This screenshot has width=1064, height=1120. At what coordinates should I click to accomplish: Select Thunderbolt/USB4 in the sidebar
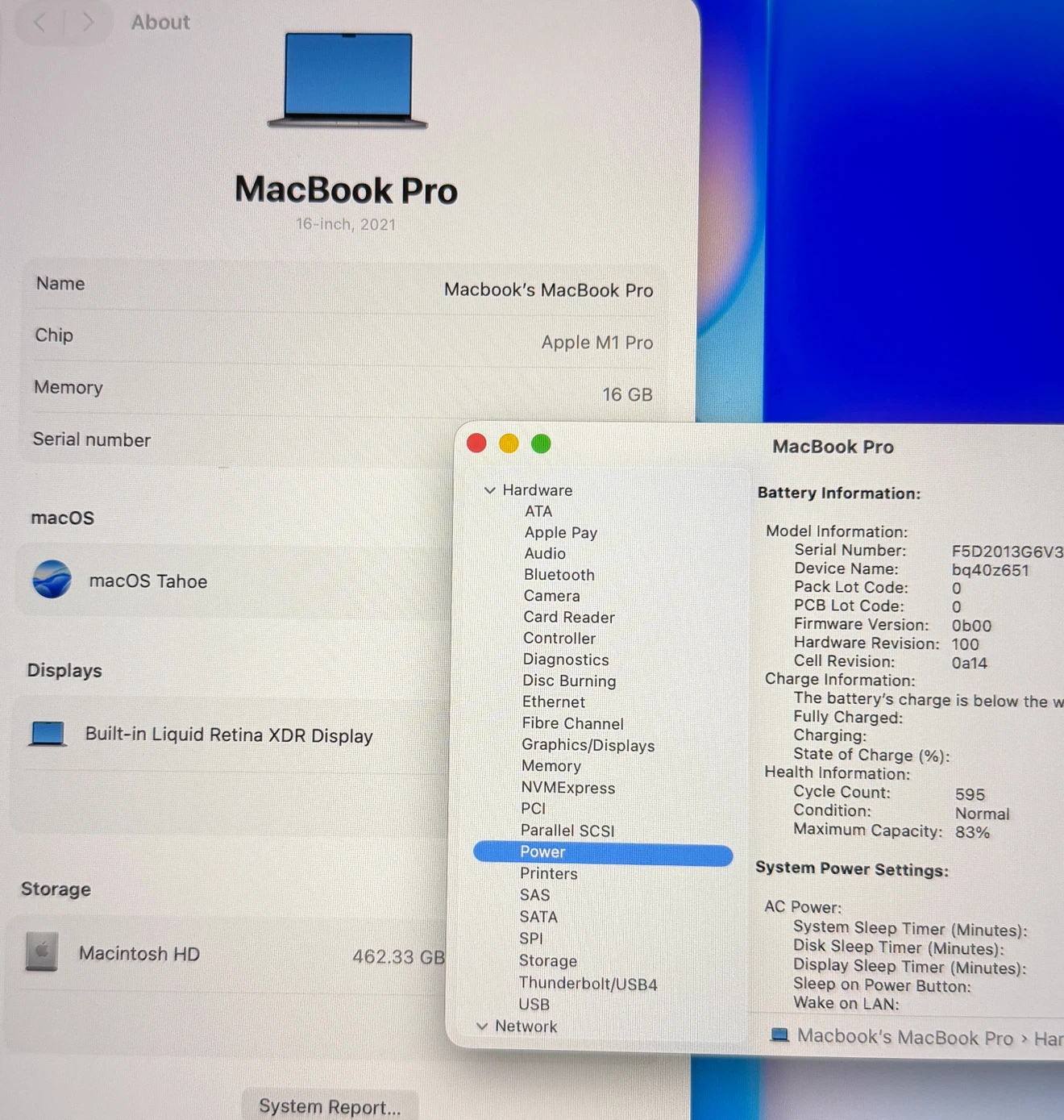[588, 984]
